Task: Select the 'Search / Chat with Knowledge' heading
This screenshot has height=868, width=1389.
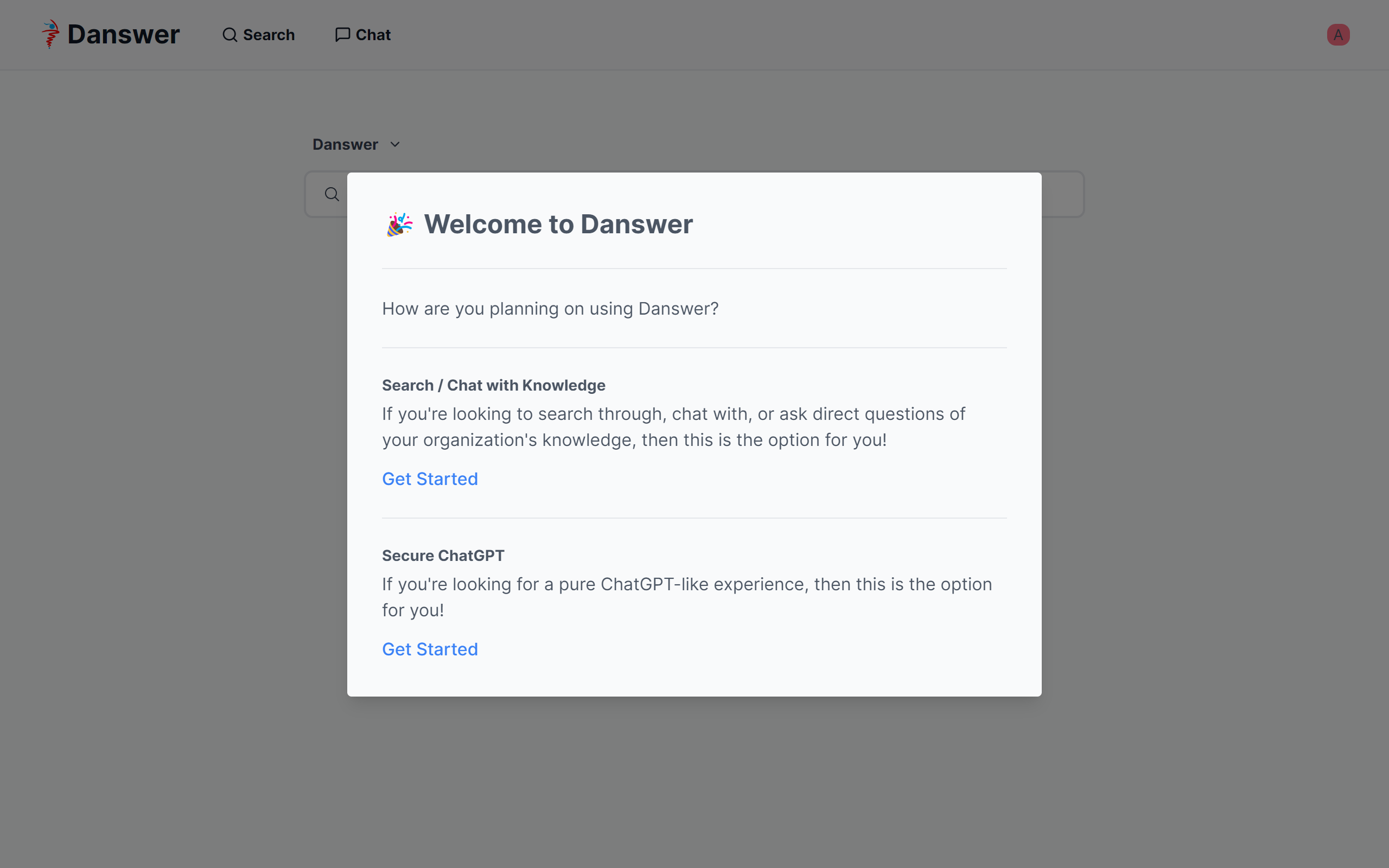Action: coord(494,385)
